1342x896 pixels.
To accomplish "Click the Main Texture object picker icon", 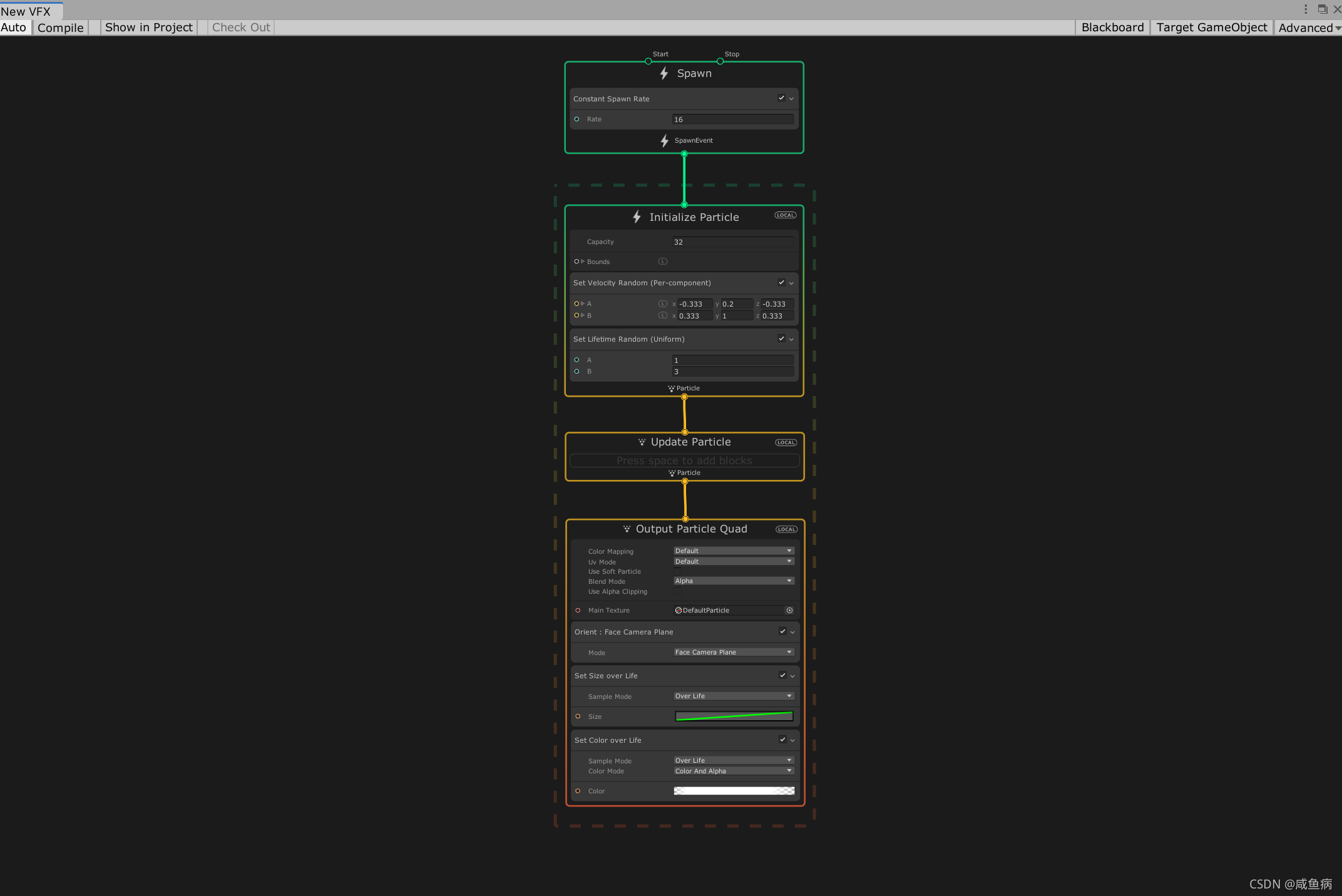I will (789, 610).
